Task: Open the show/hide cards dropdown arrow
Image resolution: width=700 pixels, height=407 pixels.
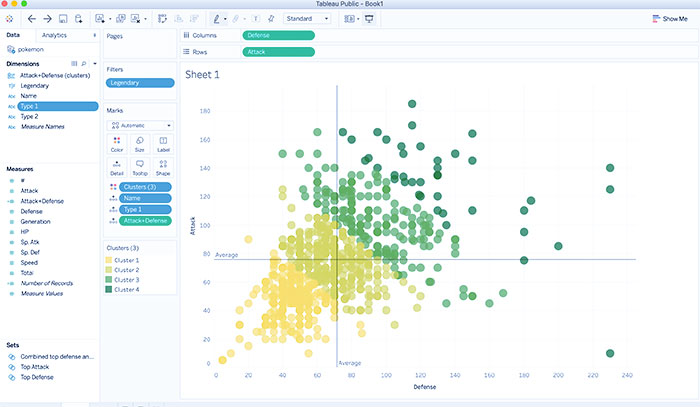Action: [x=358, y=19]
